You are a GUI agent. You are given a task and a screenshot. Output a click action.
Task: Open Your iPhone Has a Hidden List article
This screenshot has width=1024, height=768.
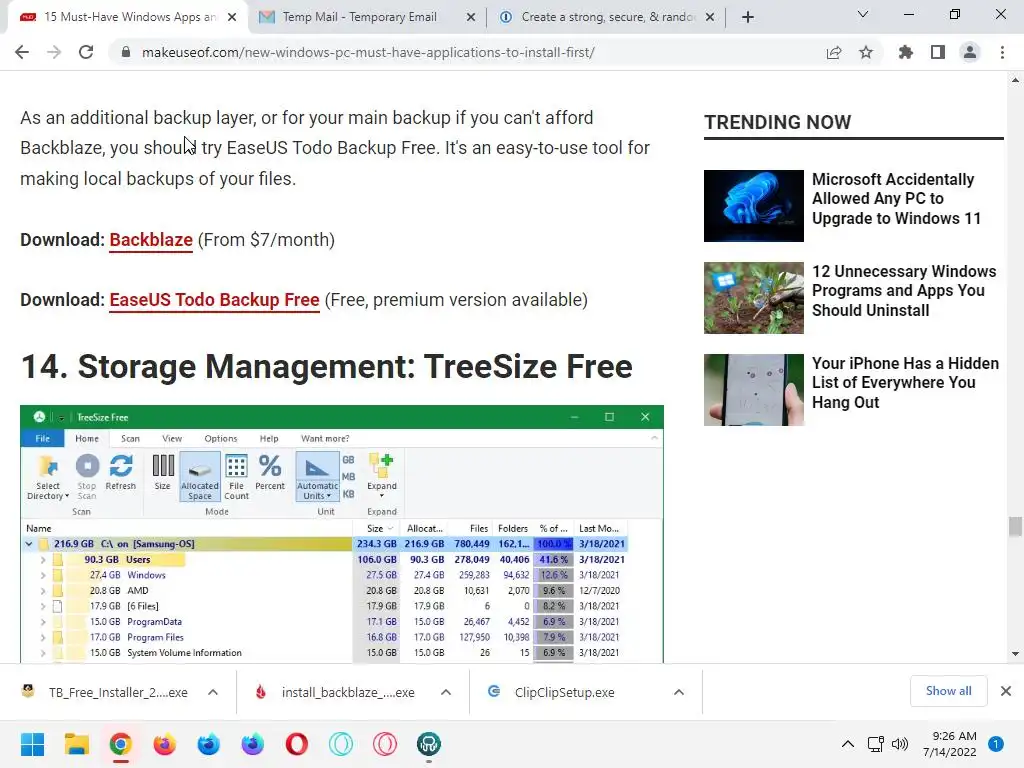[905, 383]
